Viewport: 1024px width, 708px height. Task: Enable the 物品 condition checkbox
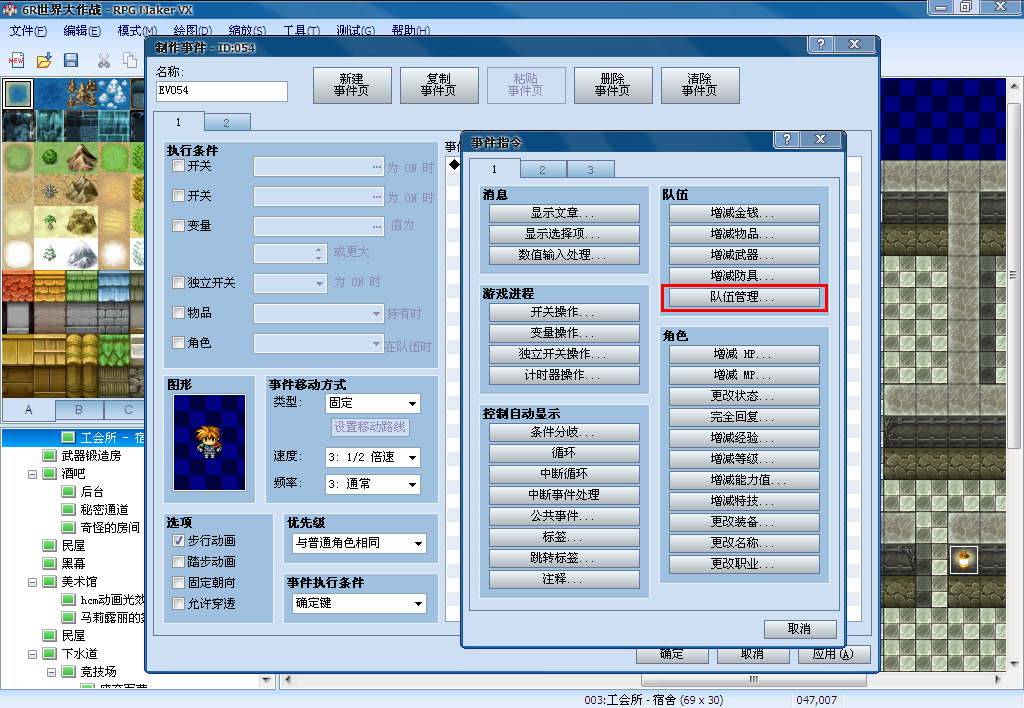178,312
